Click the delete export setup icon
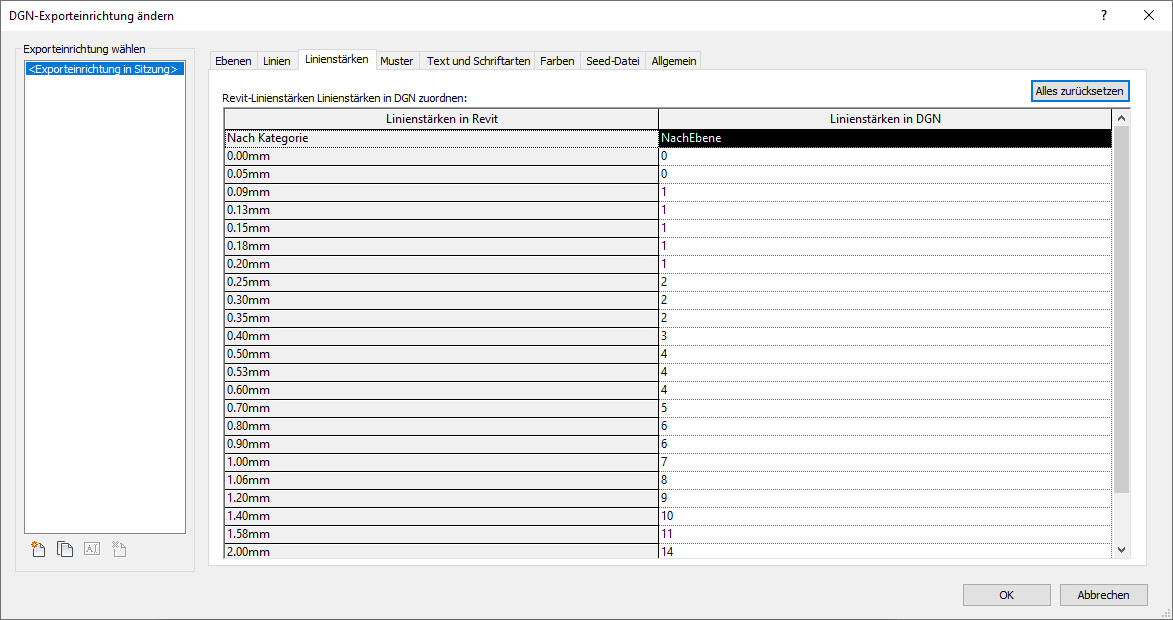 click(118, 549)
